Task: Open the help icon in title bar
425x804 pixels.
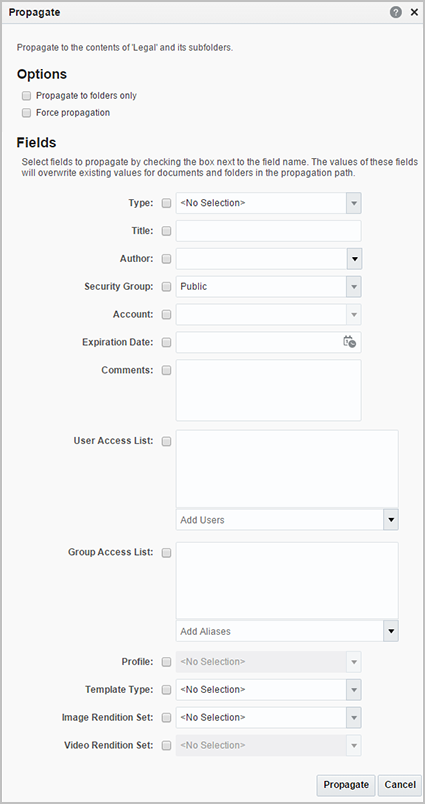Action: [x=396, y=12]
